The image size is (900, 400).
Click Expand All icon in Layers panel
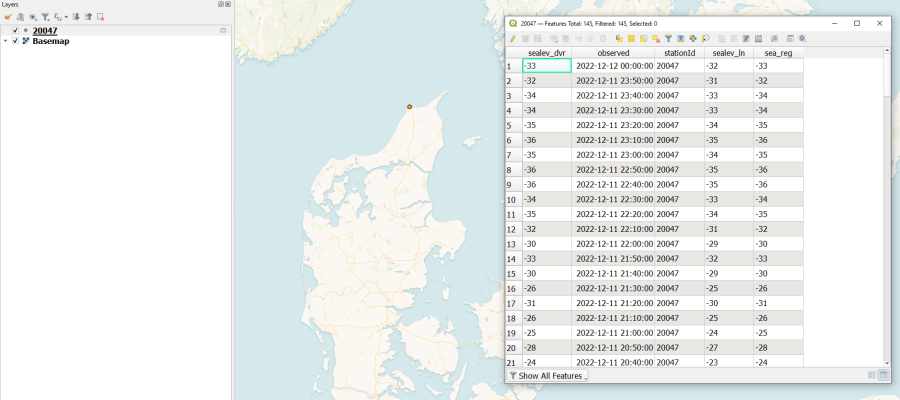77,17
